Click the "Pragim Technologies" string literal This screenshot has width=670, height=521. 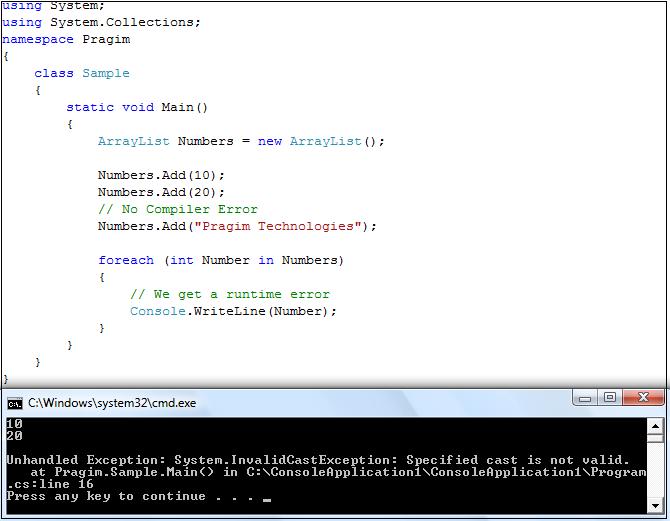tap(280, 226)
